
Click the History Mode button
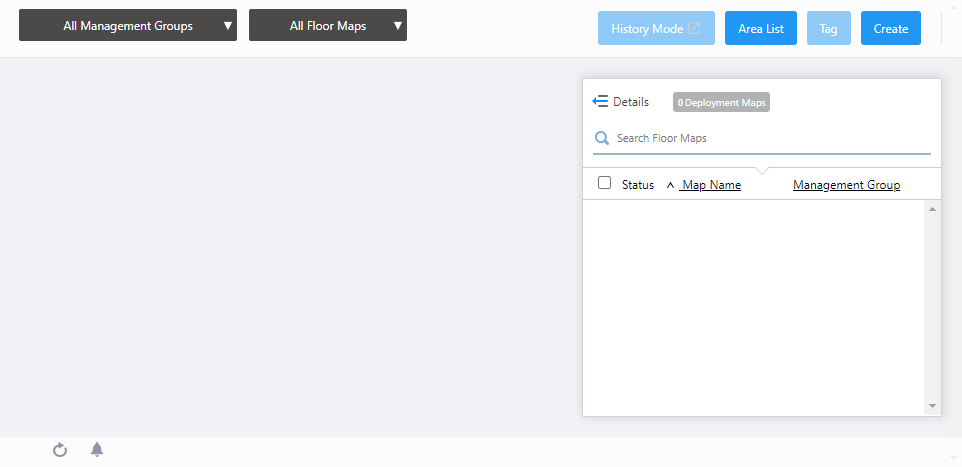click(x=656, y=28)
